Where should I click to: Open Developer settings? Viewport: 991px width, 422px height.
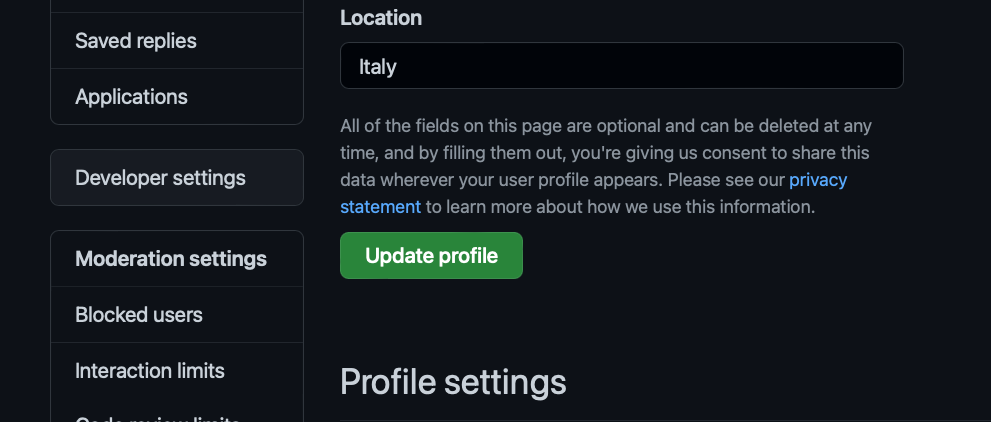[x=160, y=178]
